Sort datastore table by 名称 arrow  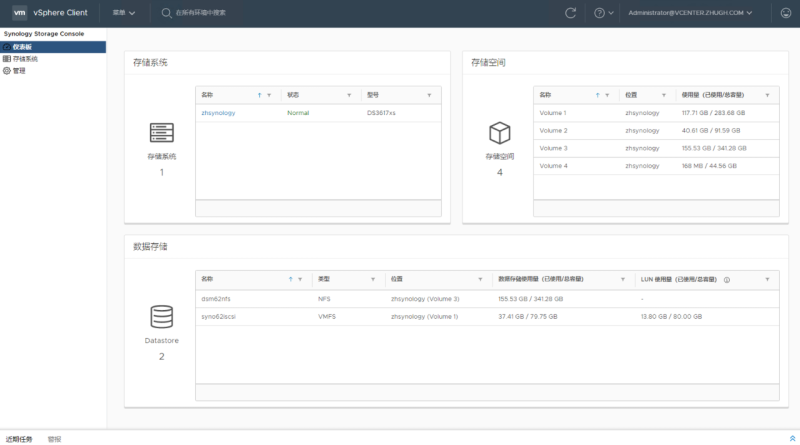pos(290,280)
